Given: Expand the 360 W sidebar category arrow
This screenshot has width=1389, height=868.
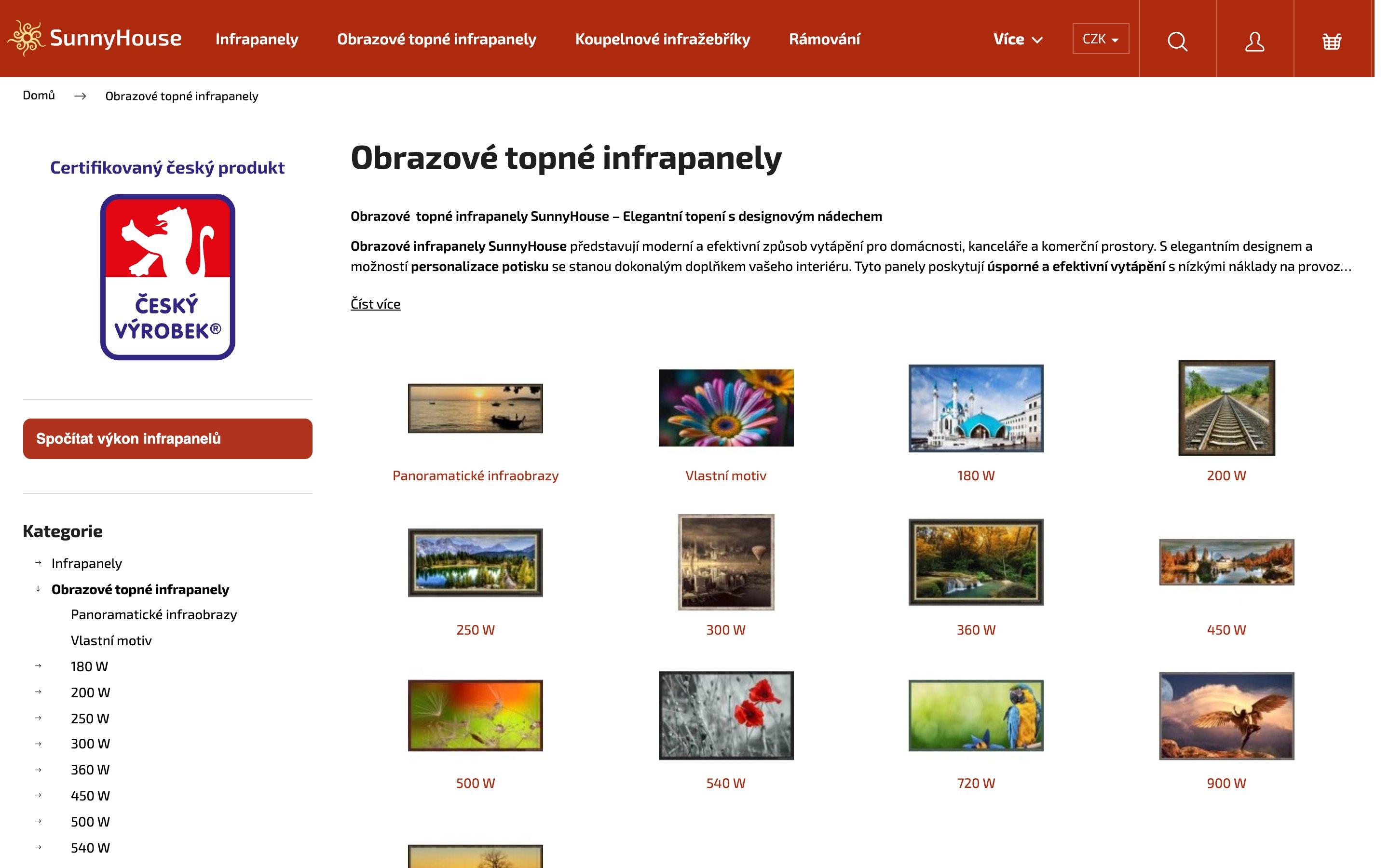Looking at the screenshot, I should tap(39, 769).
